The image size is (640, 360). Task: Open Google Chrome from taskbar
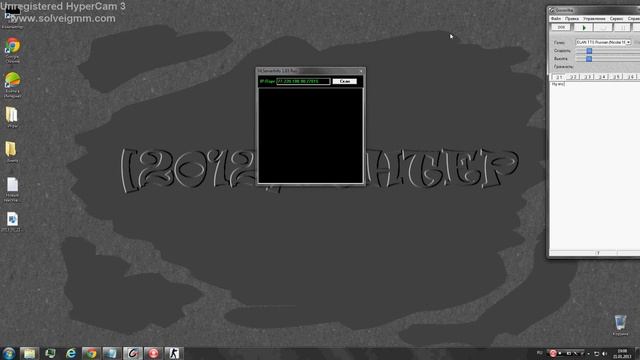point(91,353)
